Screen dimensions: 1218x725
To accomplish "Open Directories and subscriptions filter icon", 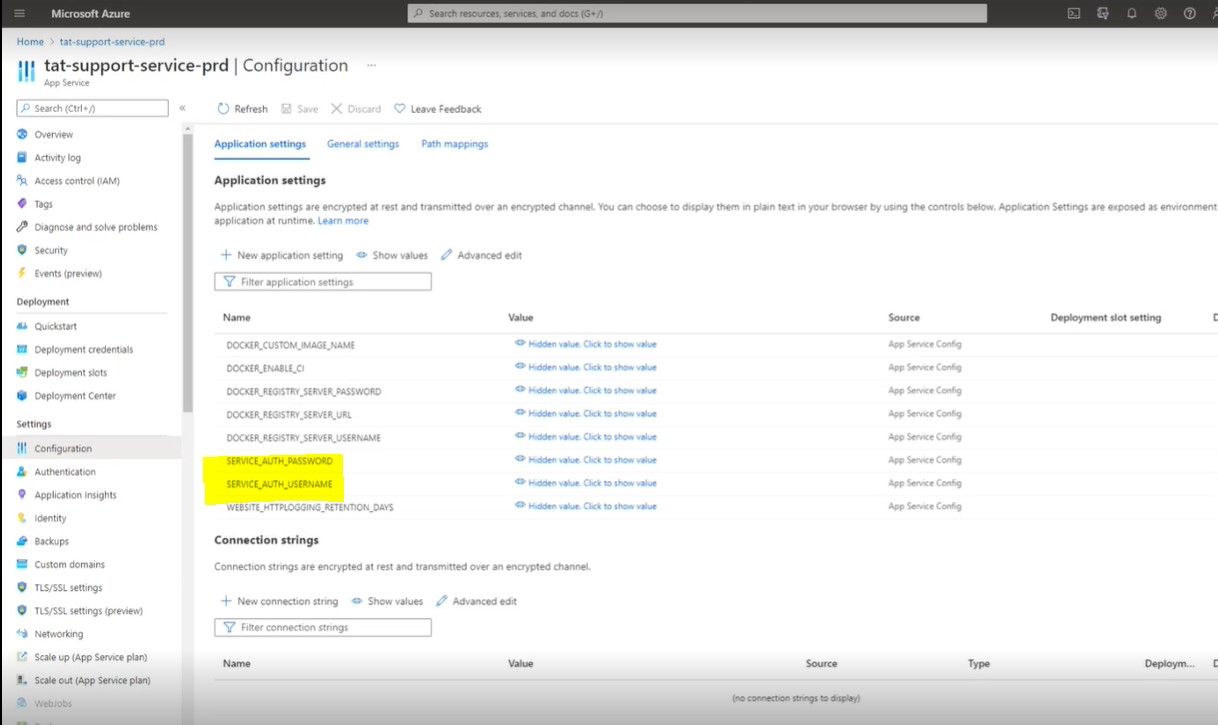I will [1103, 13].
